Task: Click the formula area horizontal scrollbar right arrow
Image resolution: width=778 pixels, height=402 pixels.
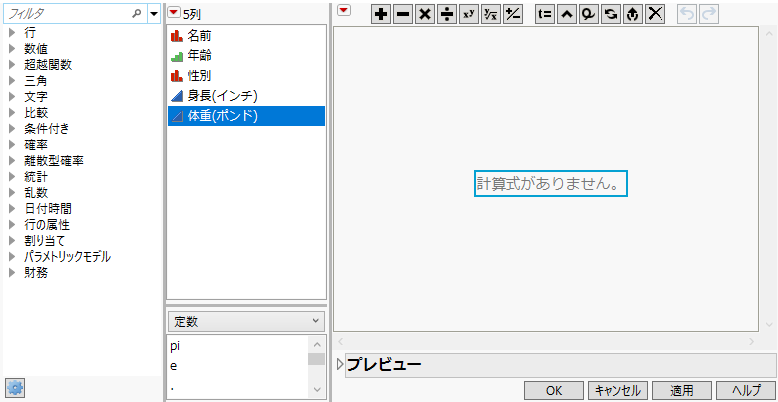Action: pos(751,341)
